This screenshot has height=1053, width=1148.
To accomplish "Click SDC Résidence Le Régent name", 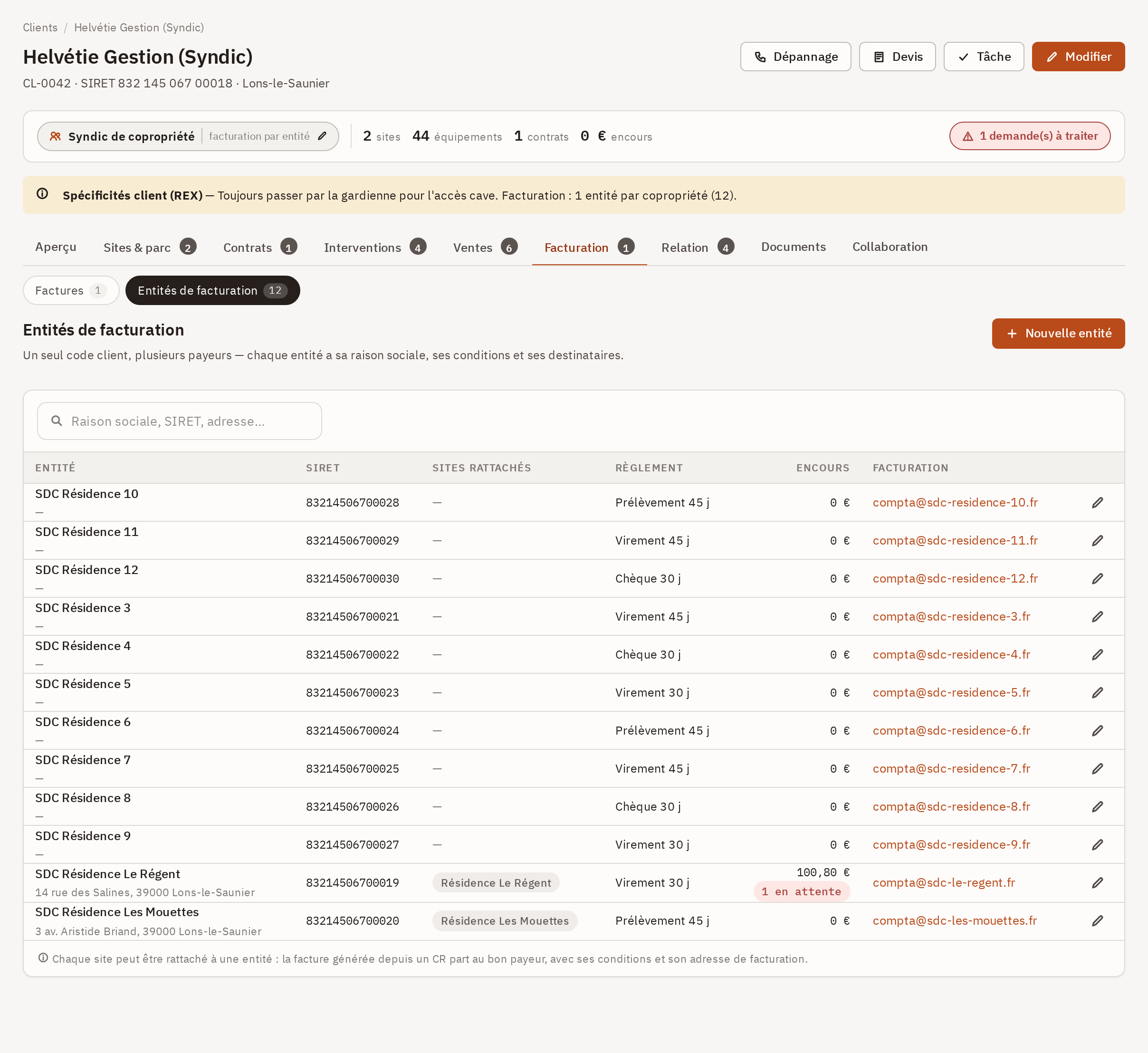I will pyautogui.click(x=107, y=874).
